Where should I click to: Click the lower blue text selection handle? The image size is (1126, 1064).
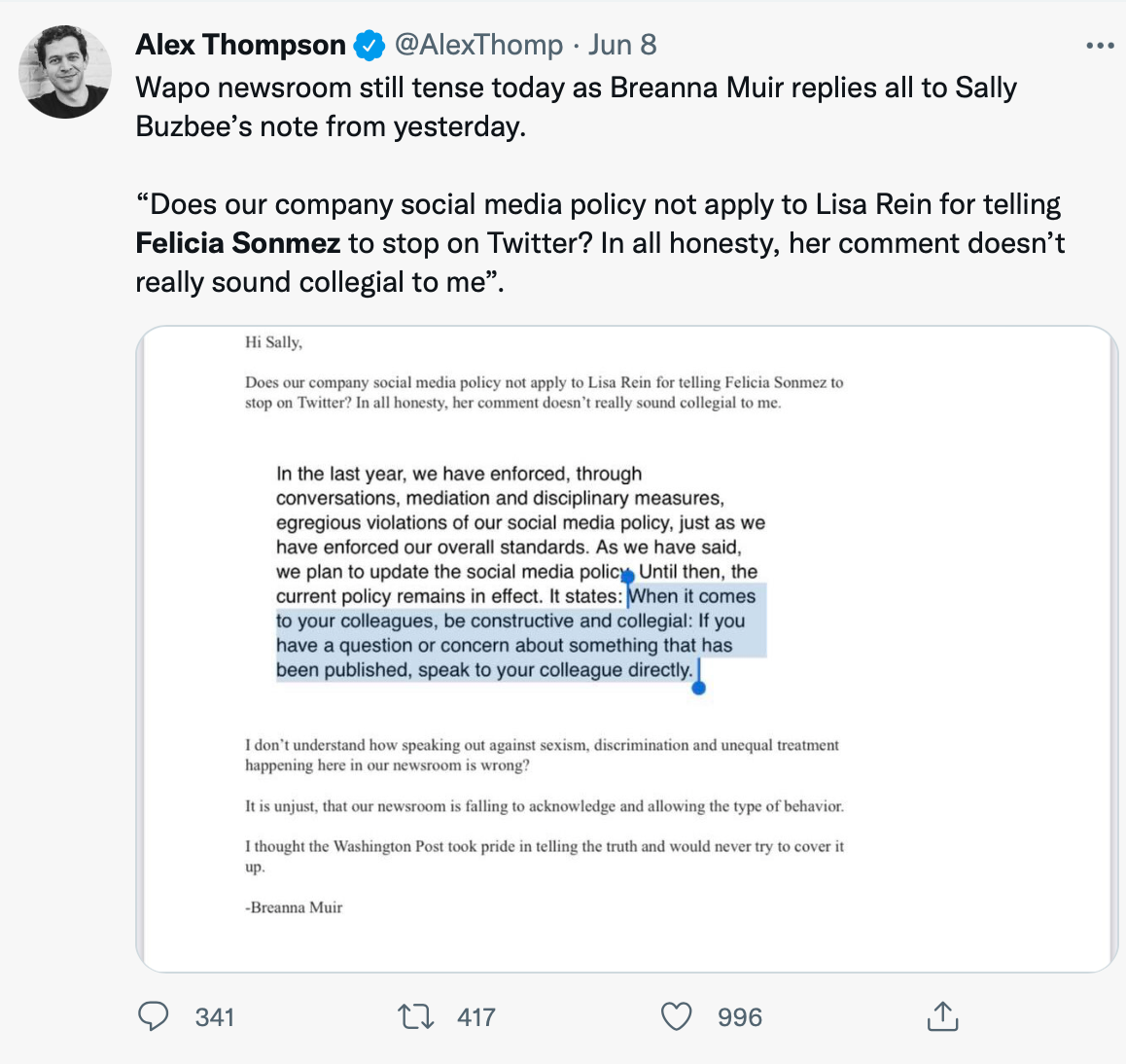point(698,688)
